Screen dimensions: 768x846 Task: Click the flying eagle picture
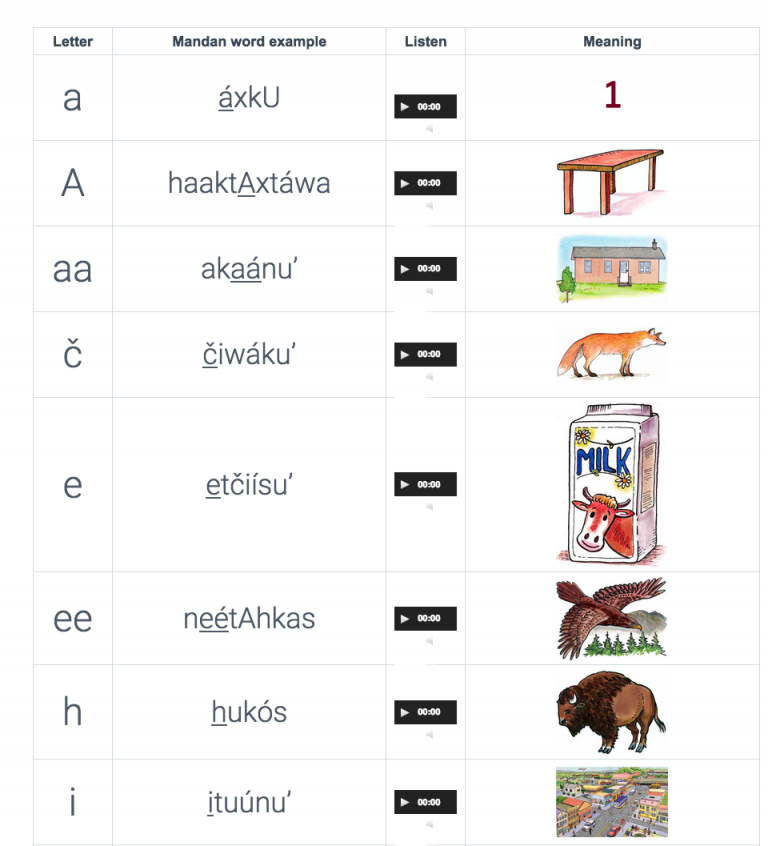[612, 618]
